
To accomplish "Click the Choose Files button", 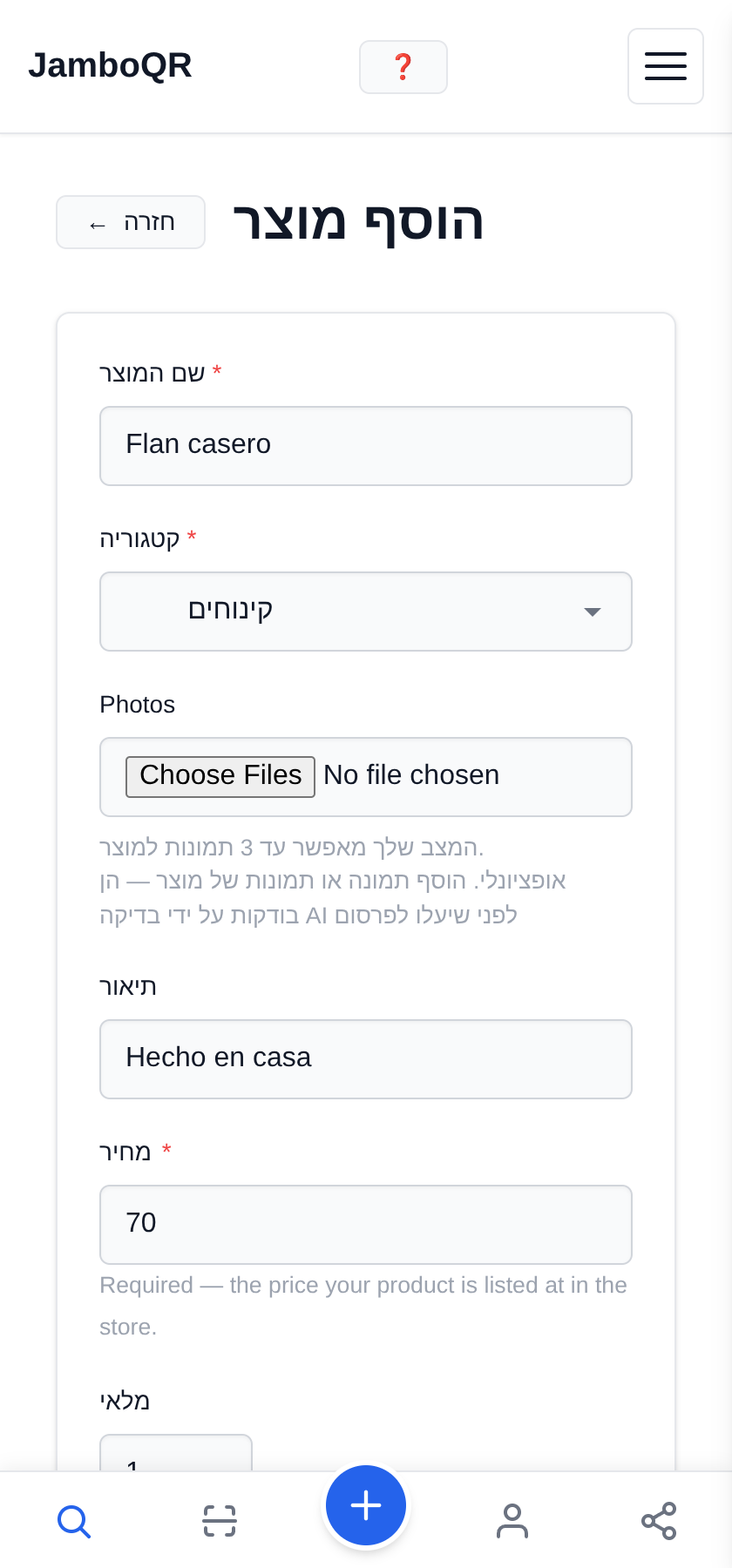I will point(220,776).
